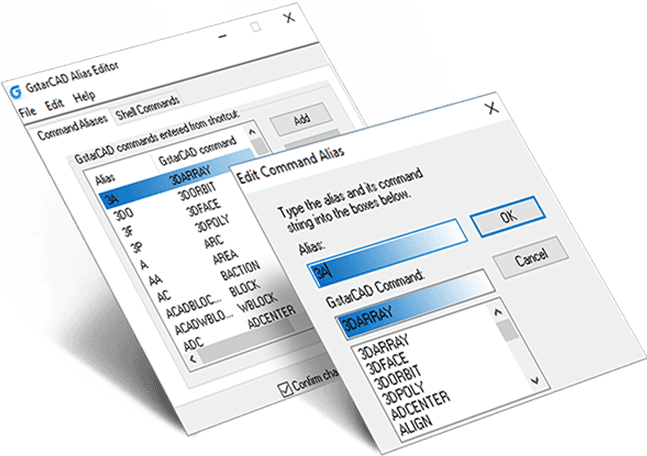The height and width of the screenshot is (456, 647).
Task: Click the Alias input field containing 3A
Action: 388,253
